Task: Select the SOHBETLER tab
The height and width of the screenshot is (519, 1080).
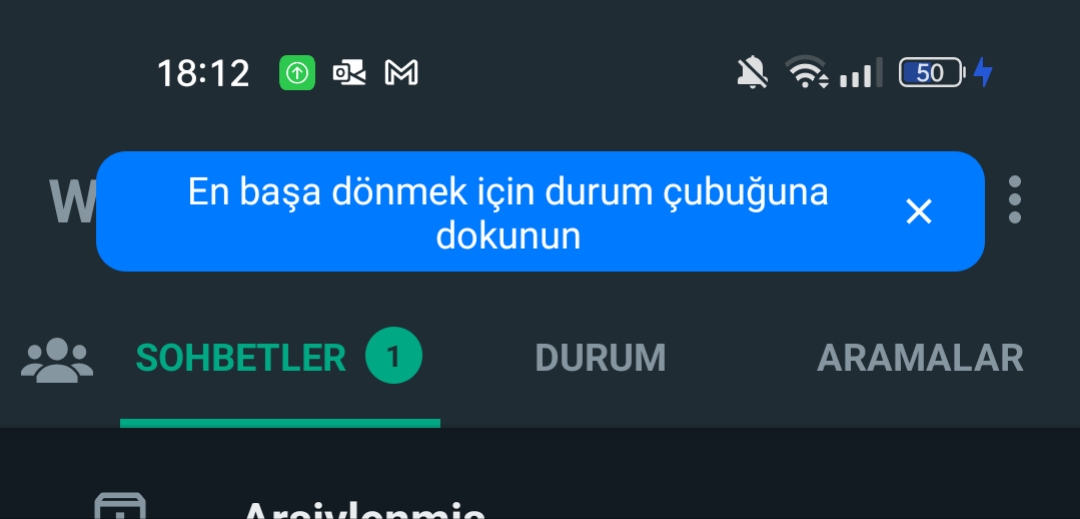Action: (240, 358)
